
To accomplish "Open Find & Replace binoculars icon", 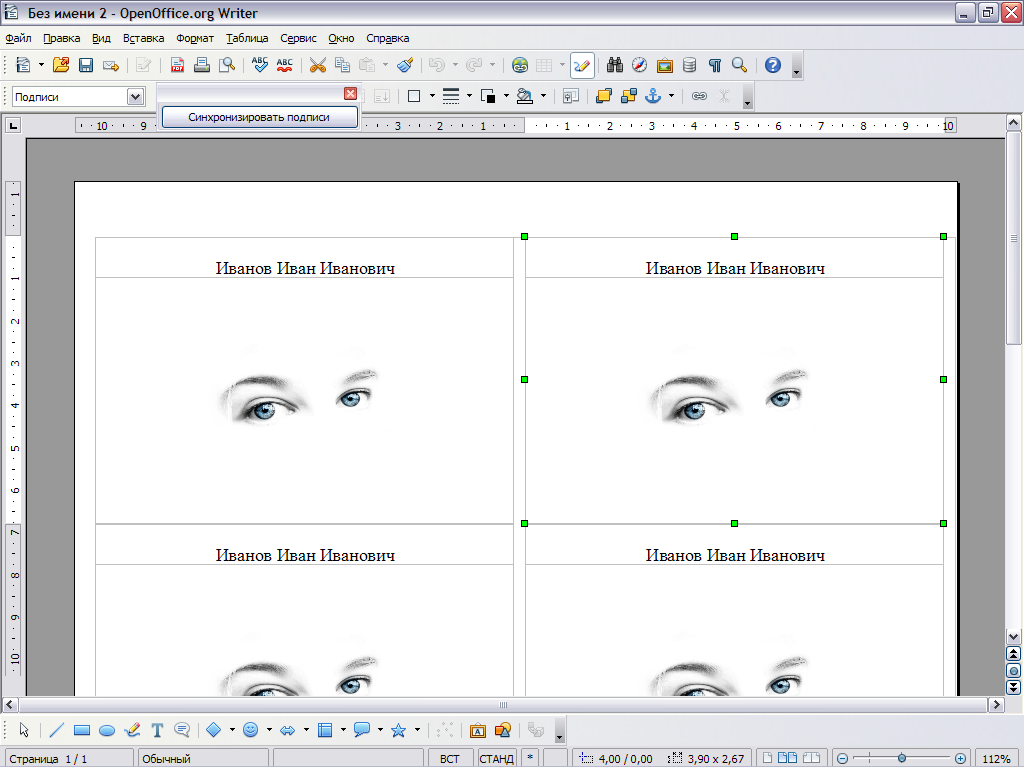I will coord(615,65).
